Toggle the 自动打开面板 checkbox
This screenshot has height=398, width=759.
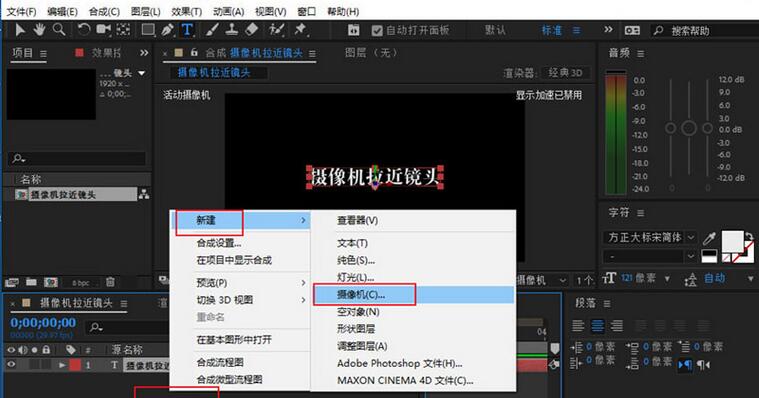377,31
